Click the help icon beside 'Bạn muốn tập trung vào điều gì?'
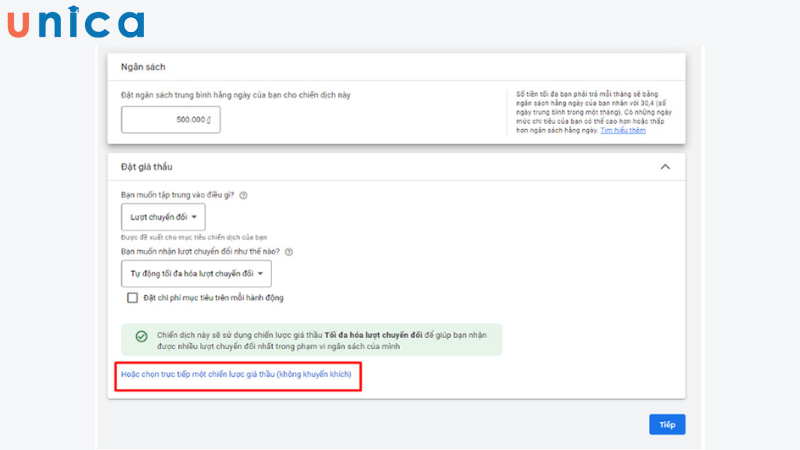 243,195
